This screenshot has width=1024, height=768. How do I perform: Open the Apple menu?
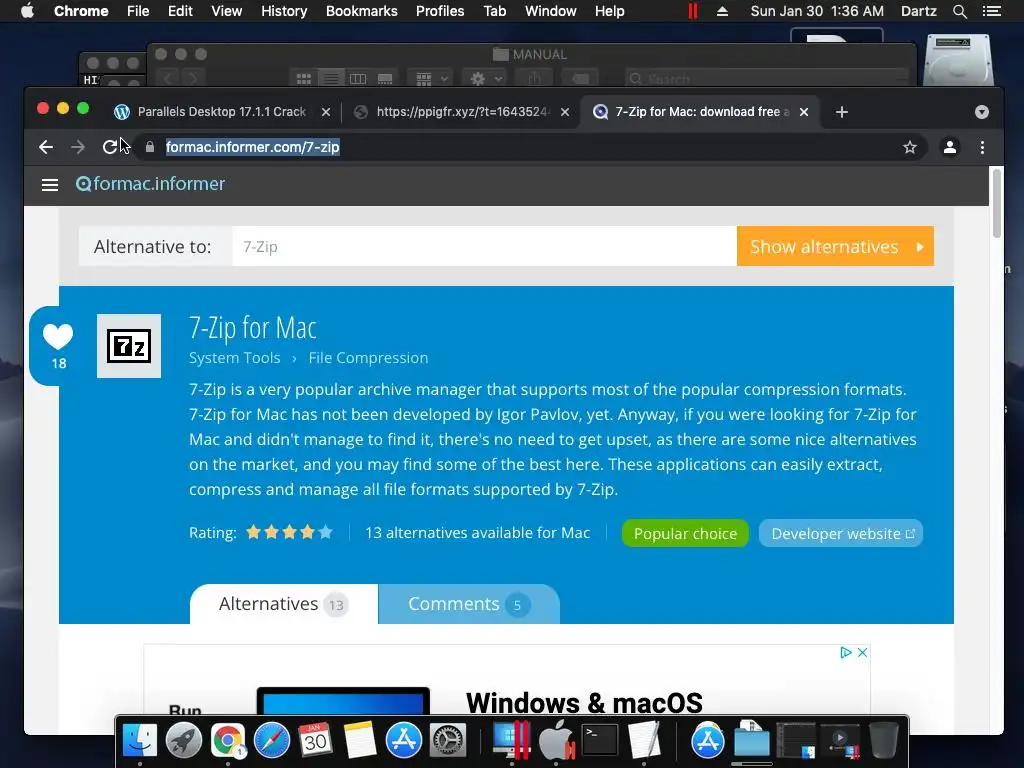(27, 11)
